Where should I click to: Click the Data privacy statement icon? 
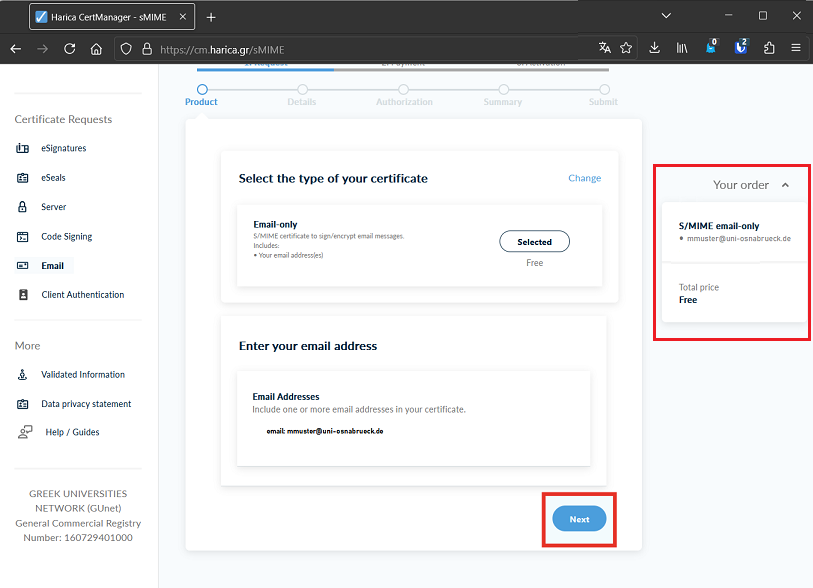tap(22, 404)
